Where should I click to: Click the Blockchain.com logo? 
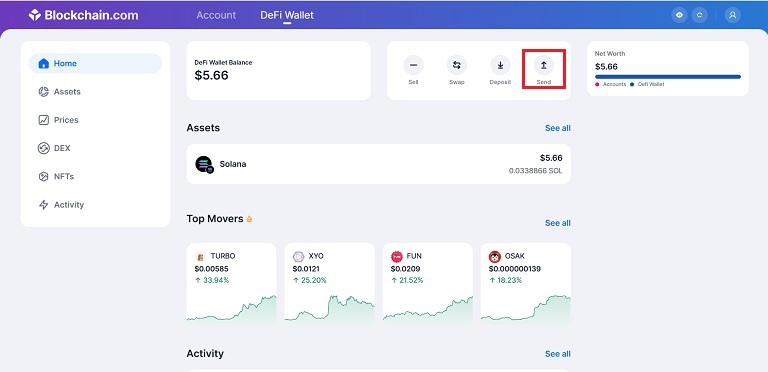[83, 15]
